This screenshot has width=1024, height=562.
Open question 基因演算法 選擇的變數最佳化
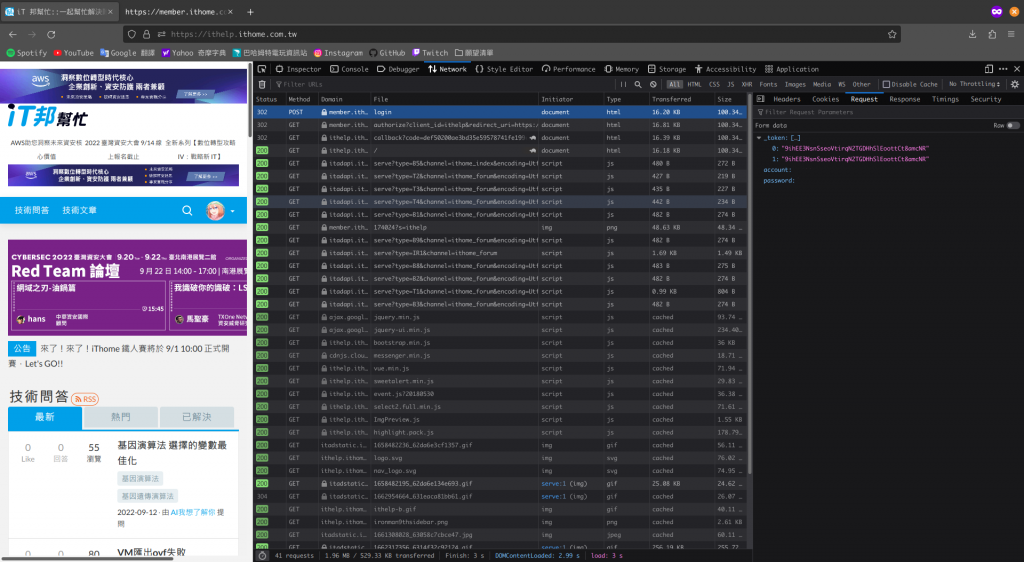(x=172, y=453)
